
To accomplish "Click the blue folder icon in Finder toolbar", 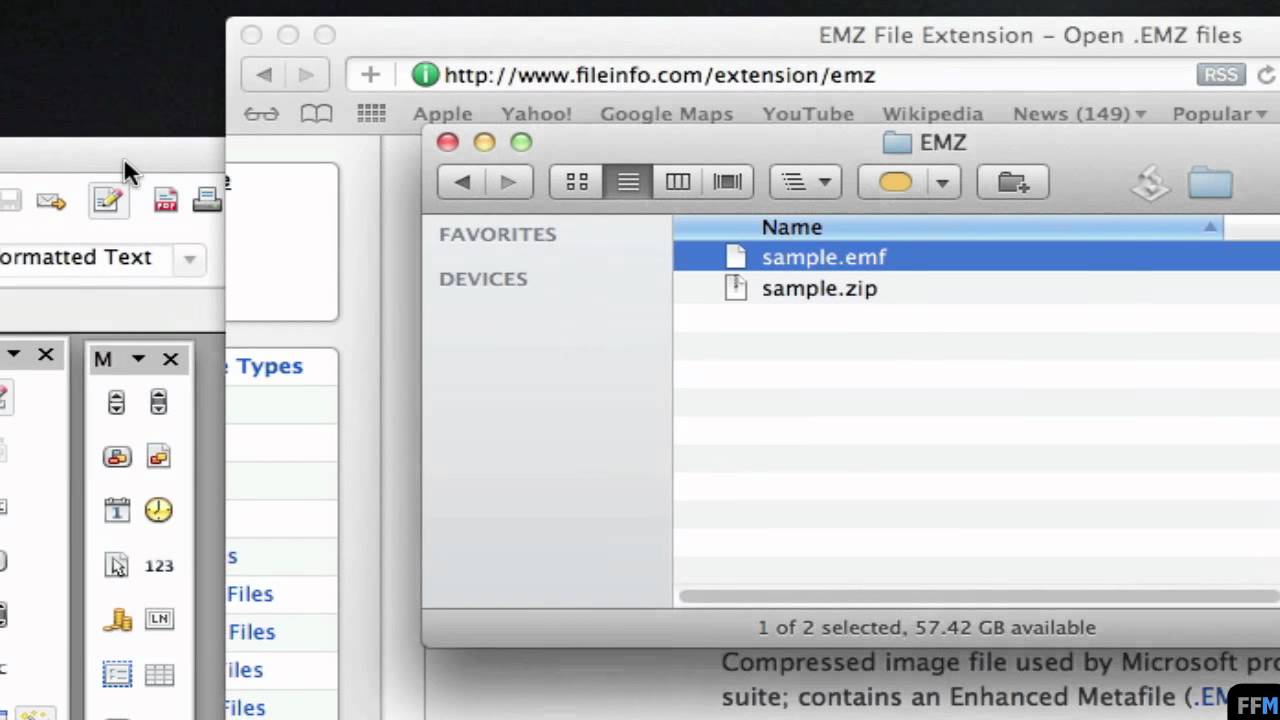I will coord(1210,183).
